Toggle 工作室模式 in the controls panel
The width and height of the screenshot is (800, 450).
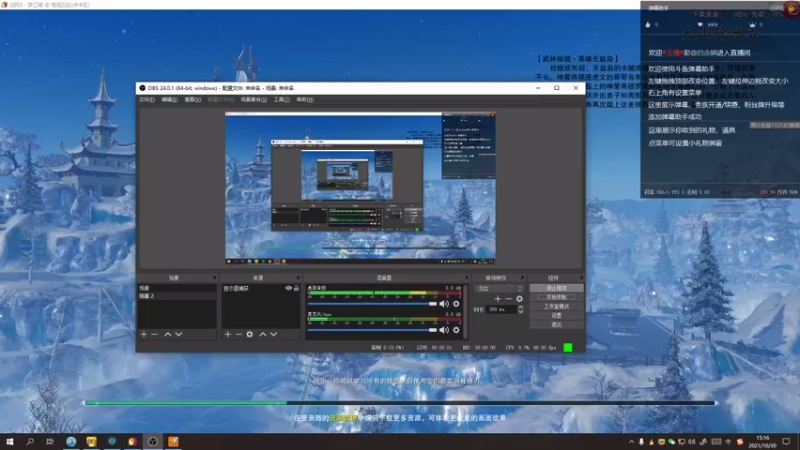[556, 306]
